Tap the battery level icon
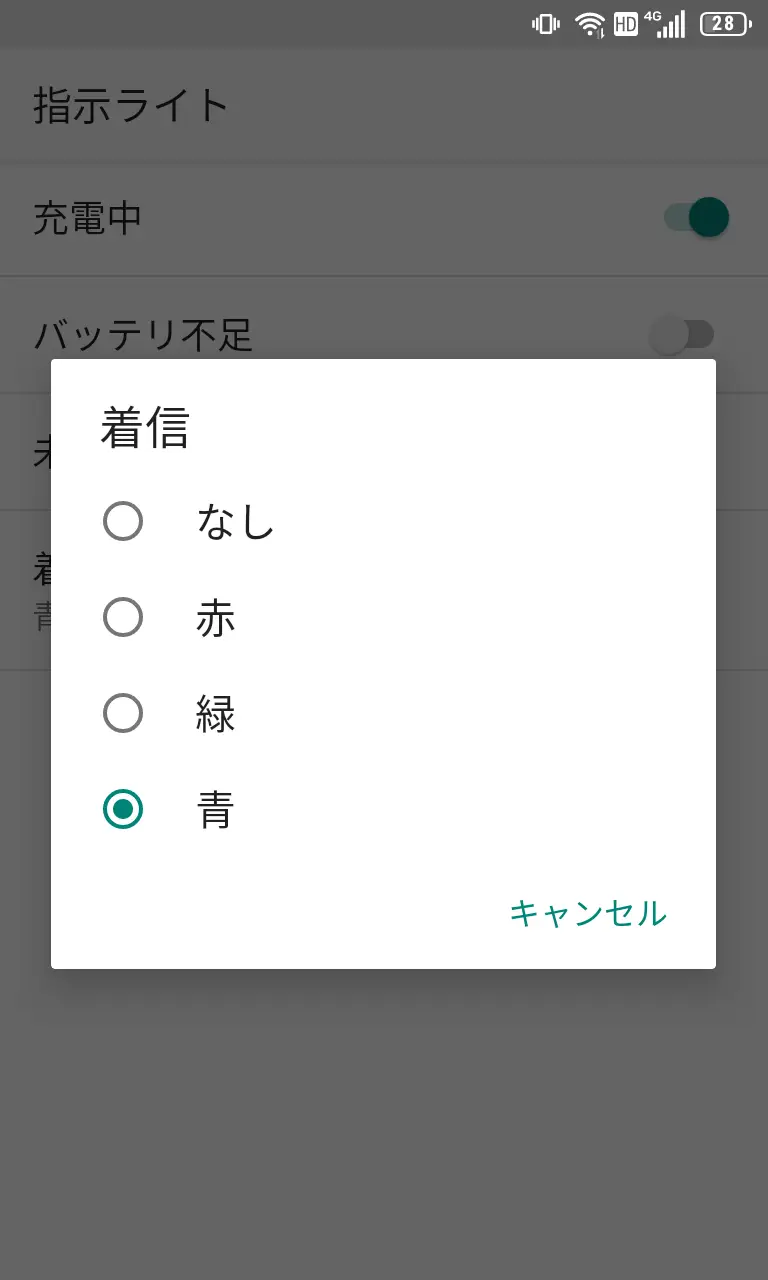The width and height of the screenshot is (768, 1280). tap(725, 24)
